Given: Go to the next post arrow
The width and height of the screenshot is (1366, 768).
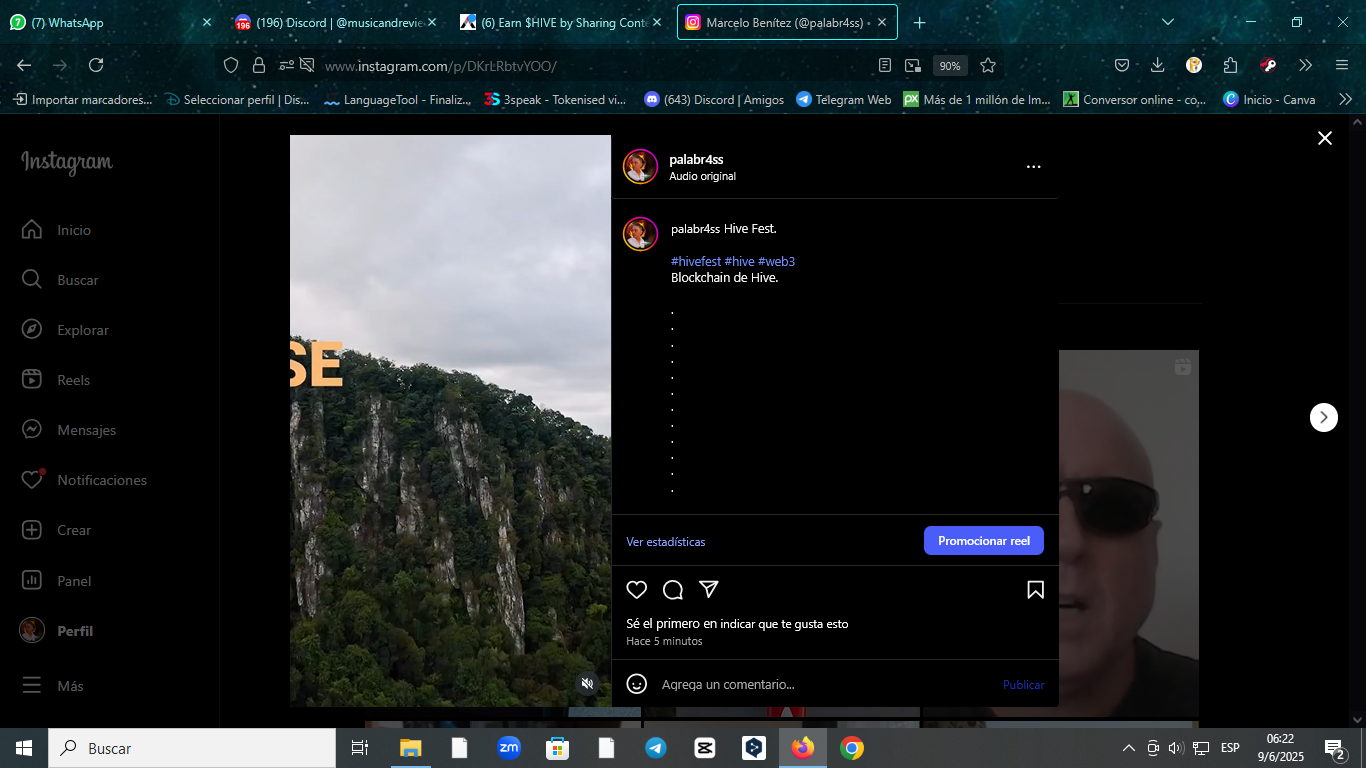Looking at the screenshot, I should pos(1324,417).
